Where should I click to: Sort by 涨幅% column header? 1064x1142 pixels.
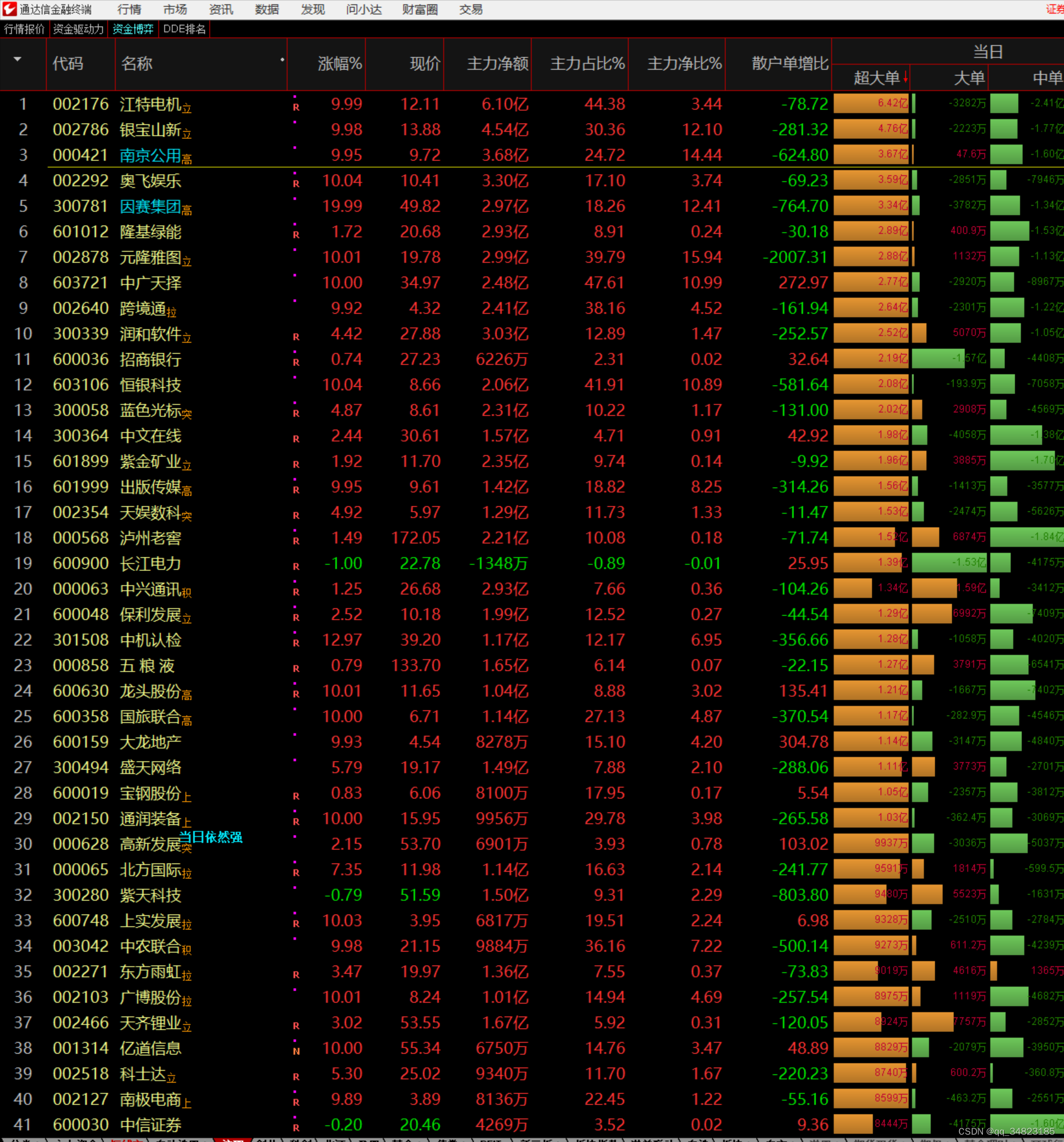point(340,64)
